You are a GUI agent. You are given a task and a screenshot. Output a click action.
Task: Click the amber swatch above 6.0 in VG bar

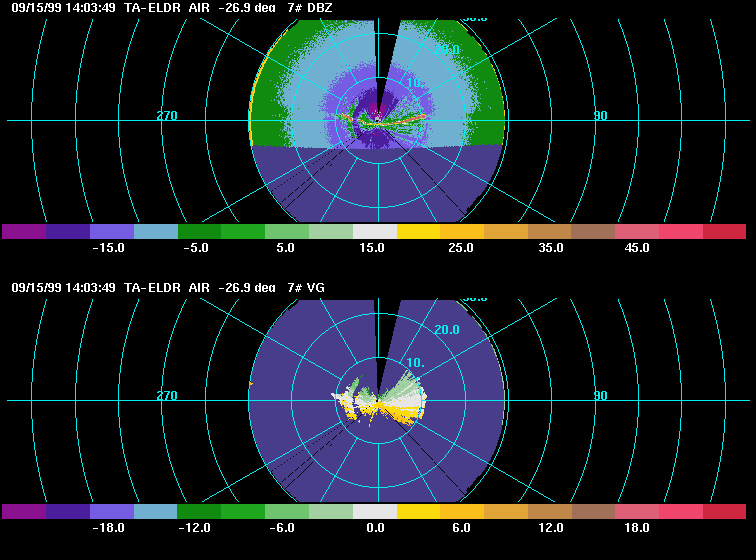point(462,511)
